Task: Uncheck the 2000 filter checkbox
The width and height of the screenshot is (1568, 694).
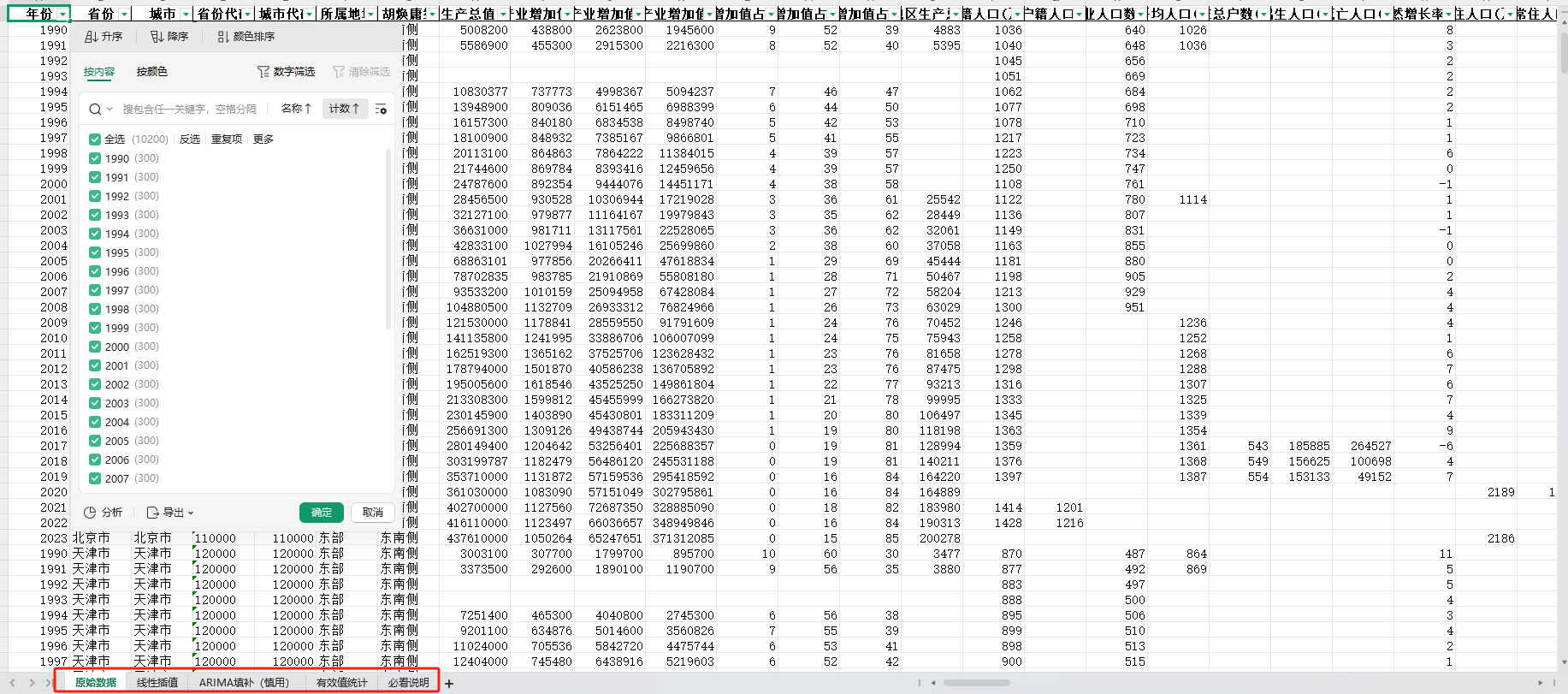Action: 95,347
